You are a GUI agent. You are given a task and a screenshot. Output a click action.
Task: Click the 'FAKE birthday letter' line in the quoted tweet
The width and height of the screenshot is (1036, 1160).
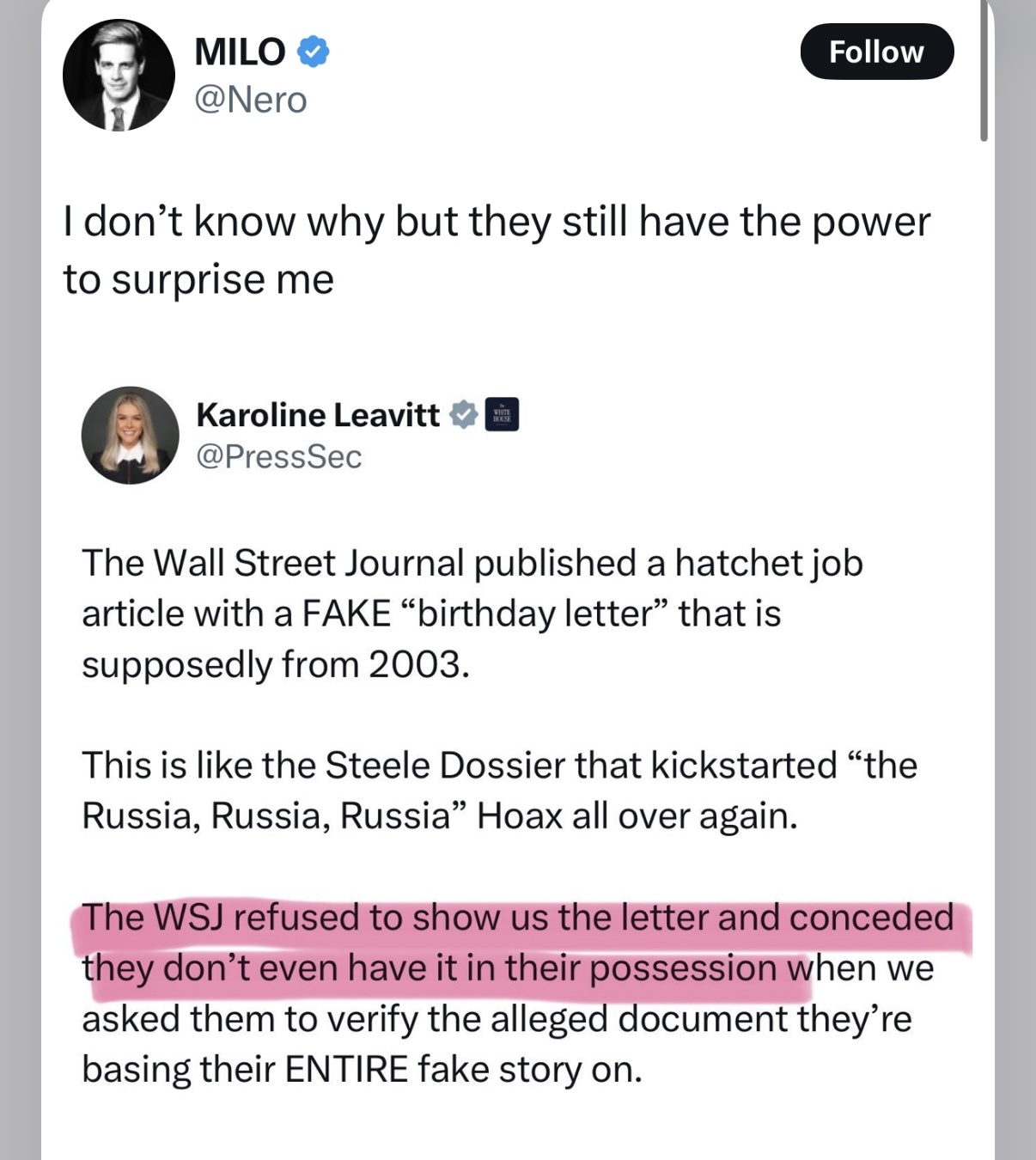[x=431, y=614]
